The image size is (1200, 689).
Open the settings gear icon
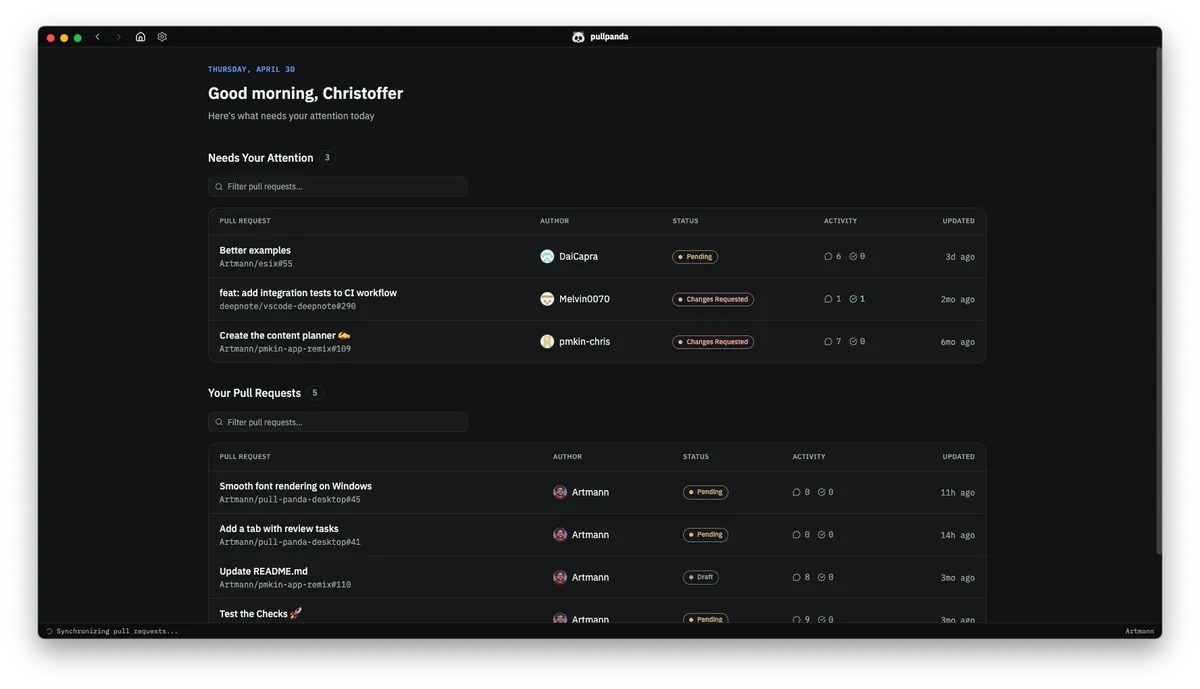162,37
